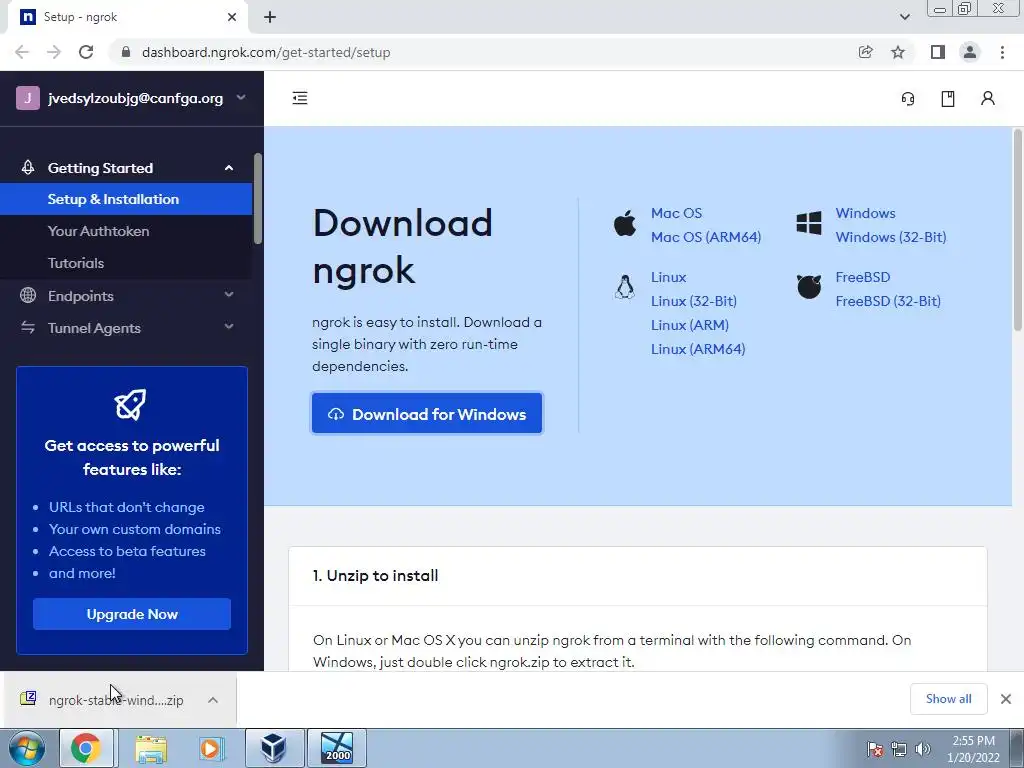This screenshot has height=768, width=1024.
Task: Click the Linux (ARM64) link
Action: tap(698, 349)
